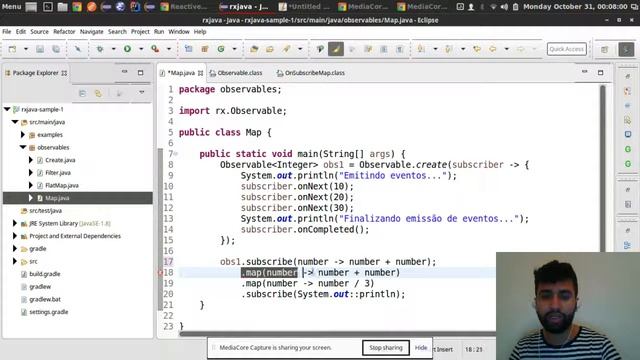Click the Last Edit Location icon
The width and height of the screenshot is (640, 360).
[477, 49]
